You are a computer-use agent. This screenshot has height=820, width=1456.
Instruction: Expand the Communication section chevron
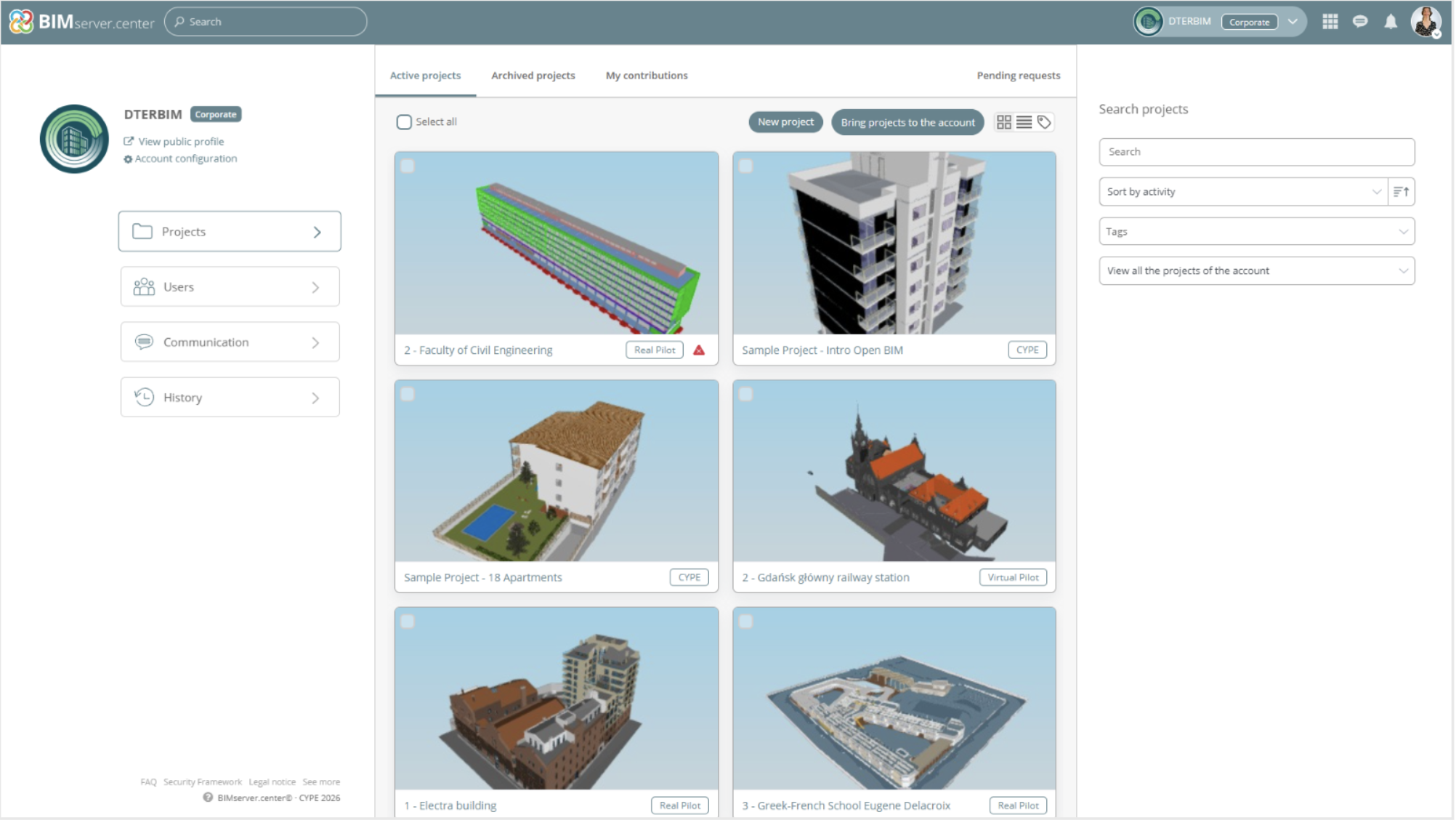315,342
